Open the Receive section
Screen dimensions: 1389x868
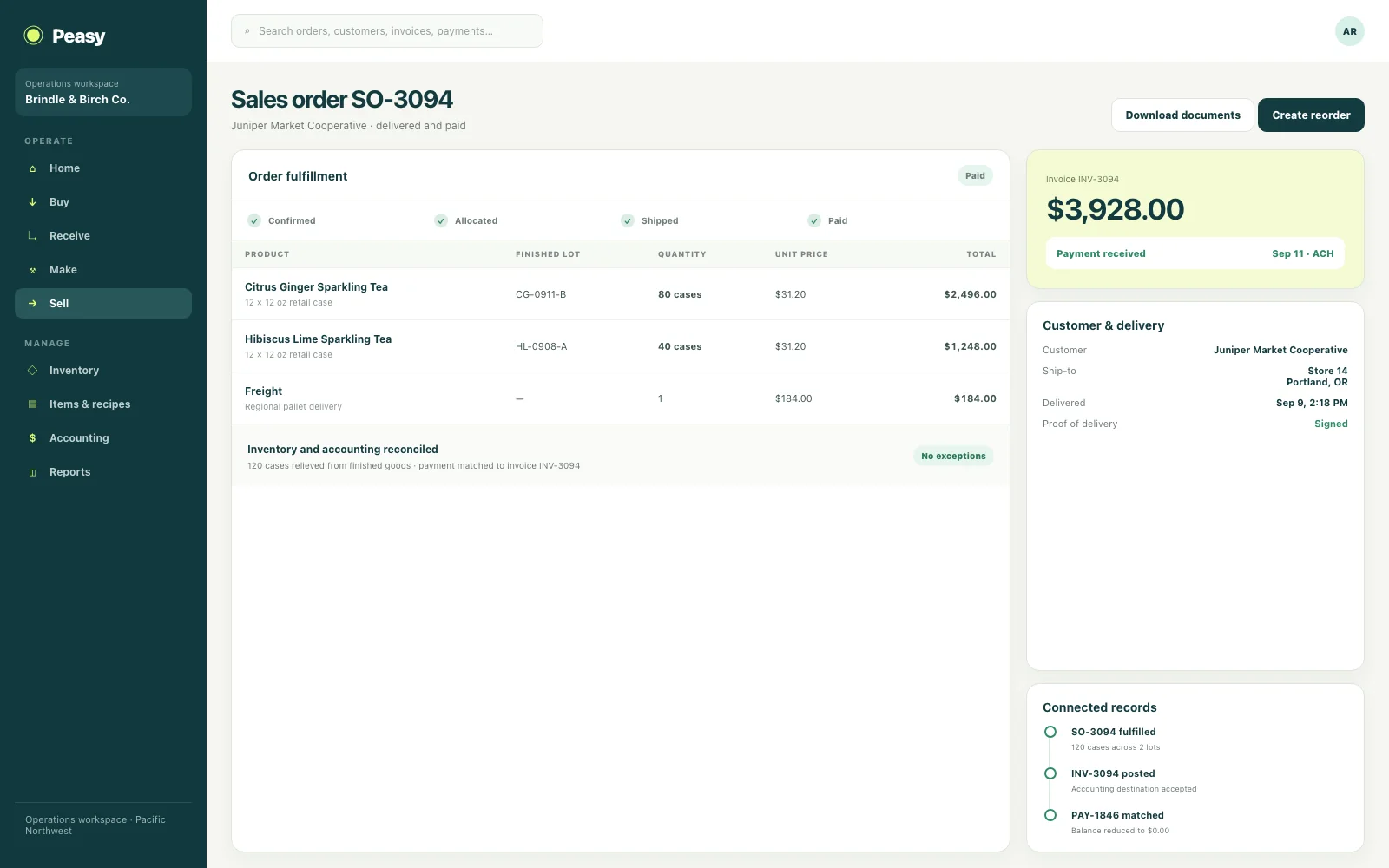(x=103, y=236)
